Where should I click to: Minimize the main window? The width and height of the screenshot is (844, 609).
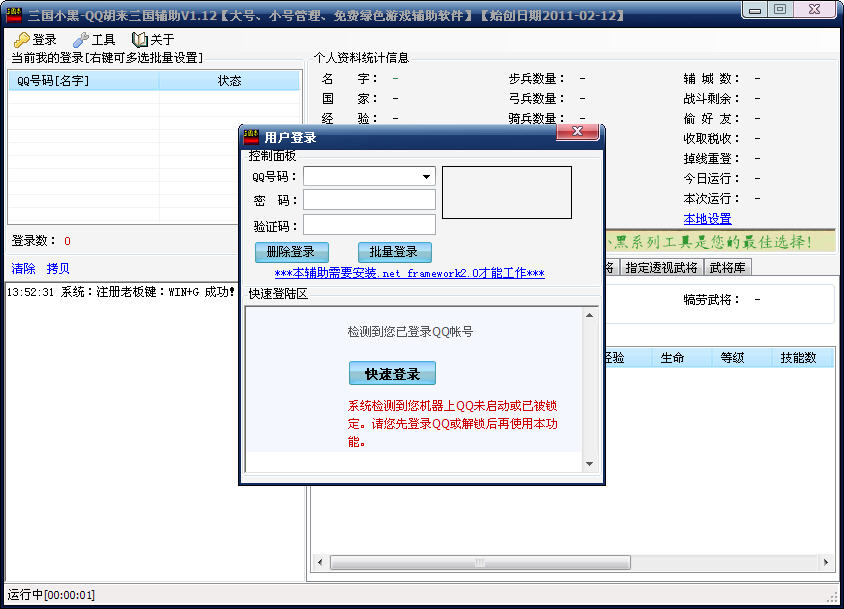click(x=755, y=9)
